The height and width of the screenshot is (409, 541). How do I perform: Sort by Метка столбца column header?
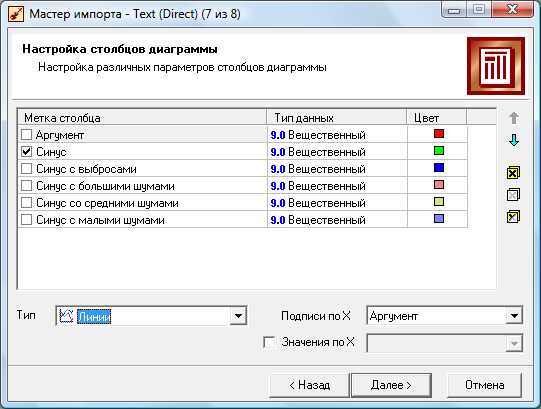[142, 118]
